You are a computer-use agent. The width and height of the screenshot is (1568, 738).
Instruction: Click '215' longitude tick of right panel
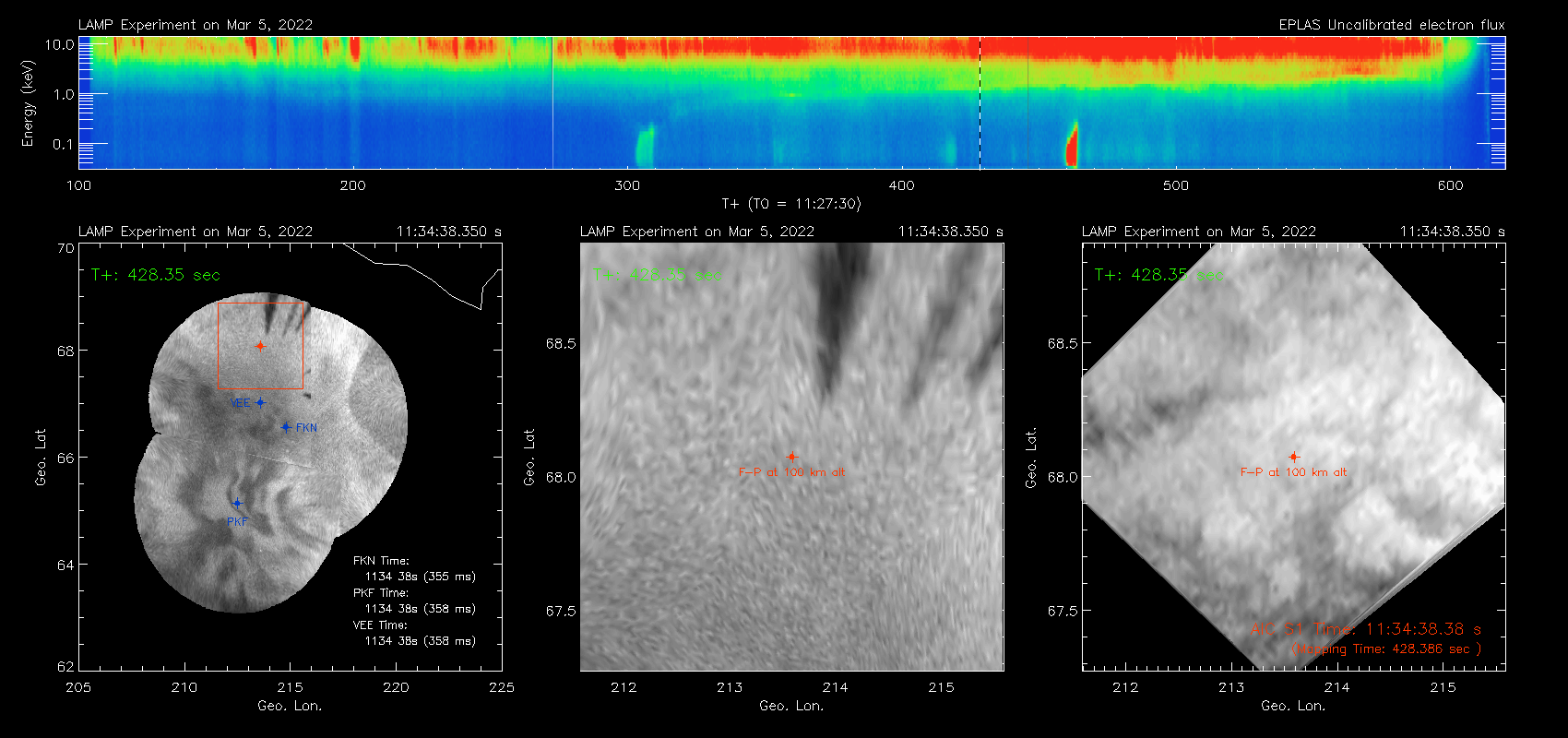click(x=1443, y=687)
